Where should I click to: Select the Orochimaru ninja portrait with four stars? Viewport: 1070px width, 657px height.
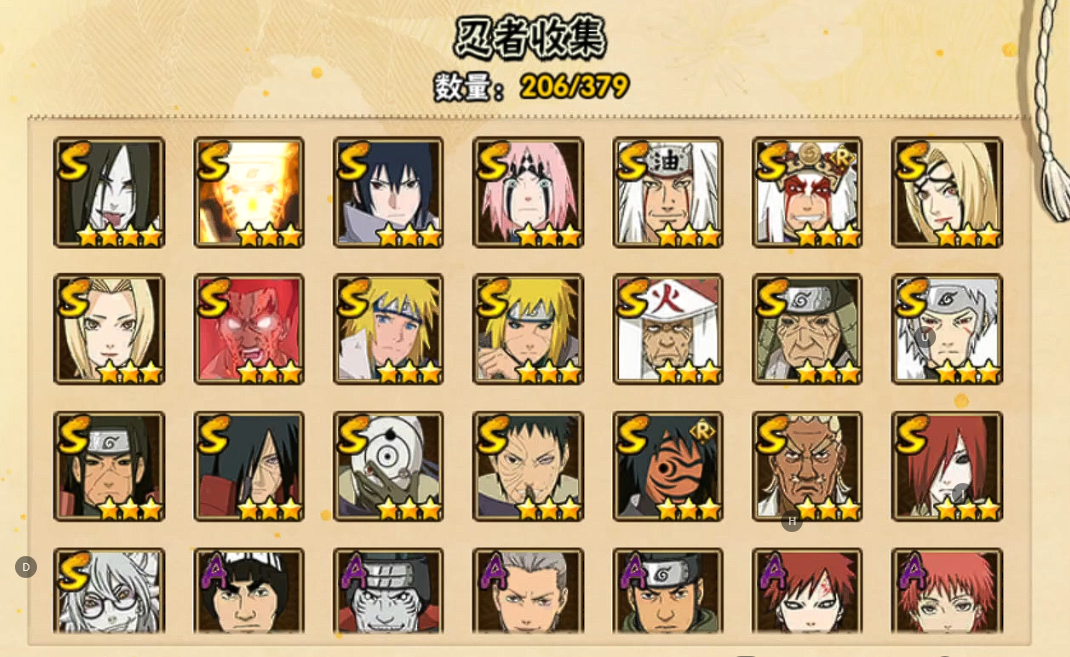point(109,192)
